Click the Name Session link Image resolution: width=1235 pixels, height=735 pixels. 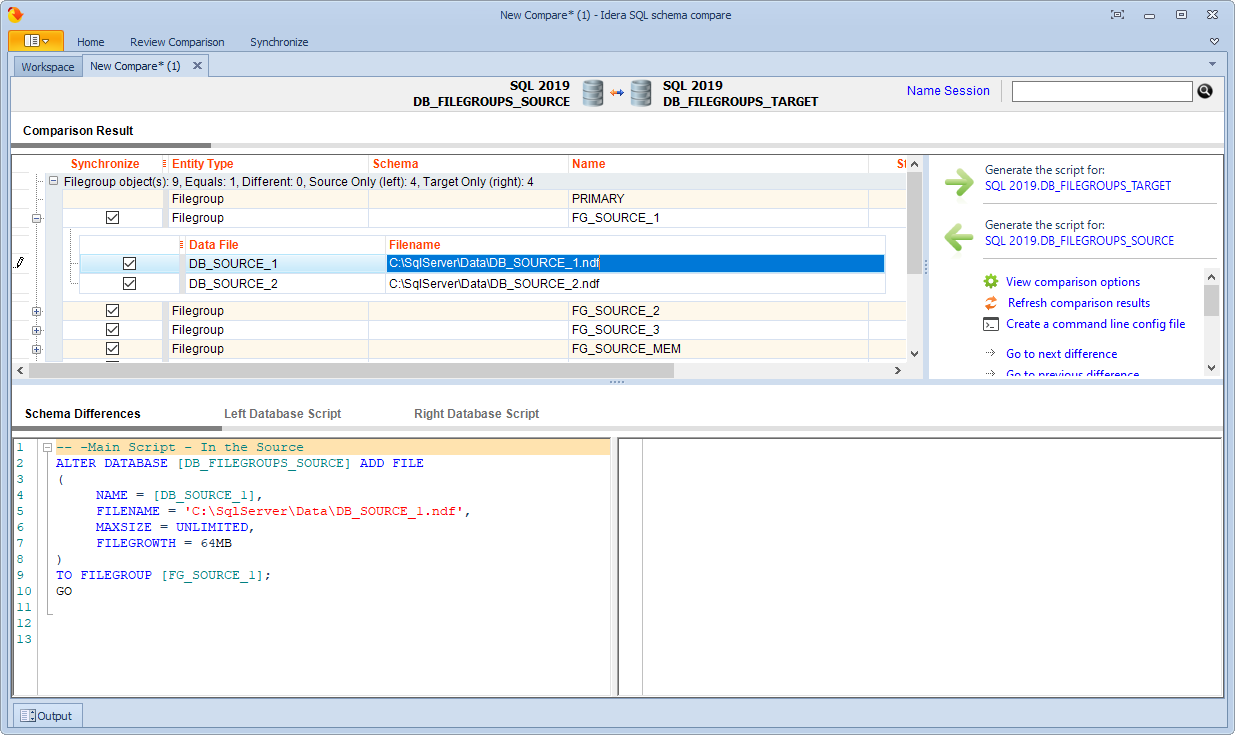[947, 91]
